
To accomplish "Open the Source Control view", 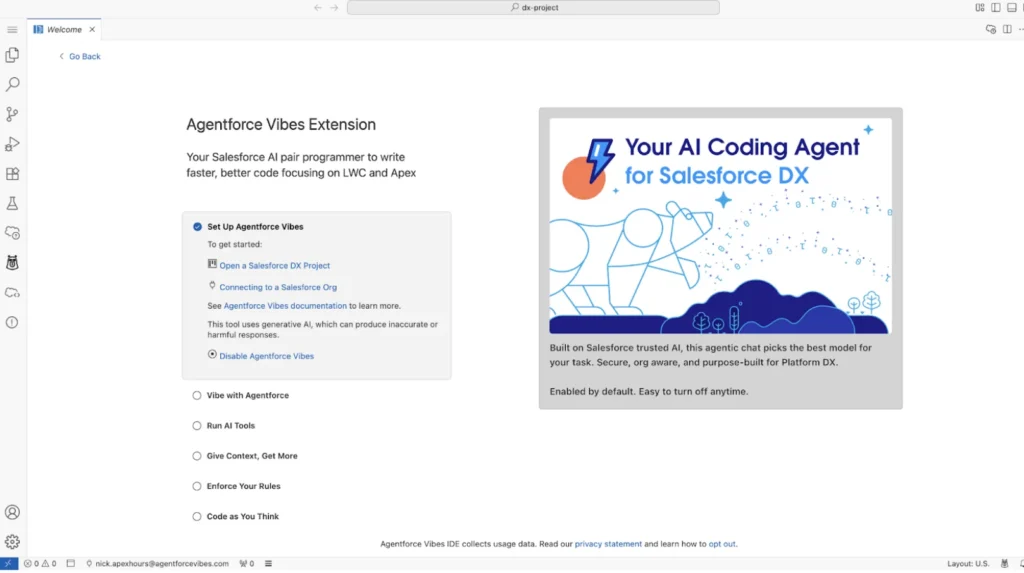I will (x=12, y=114).
